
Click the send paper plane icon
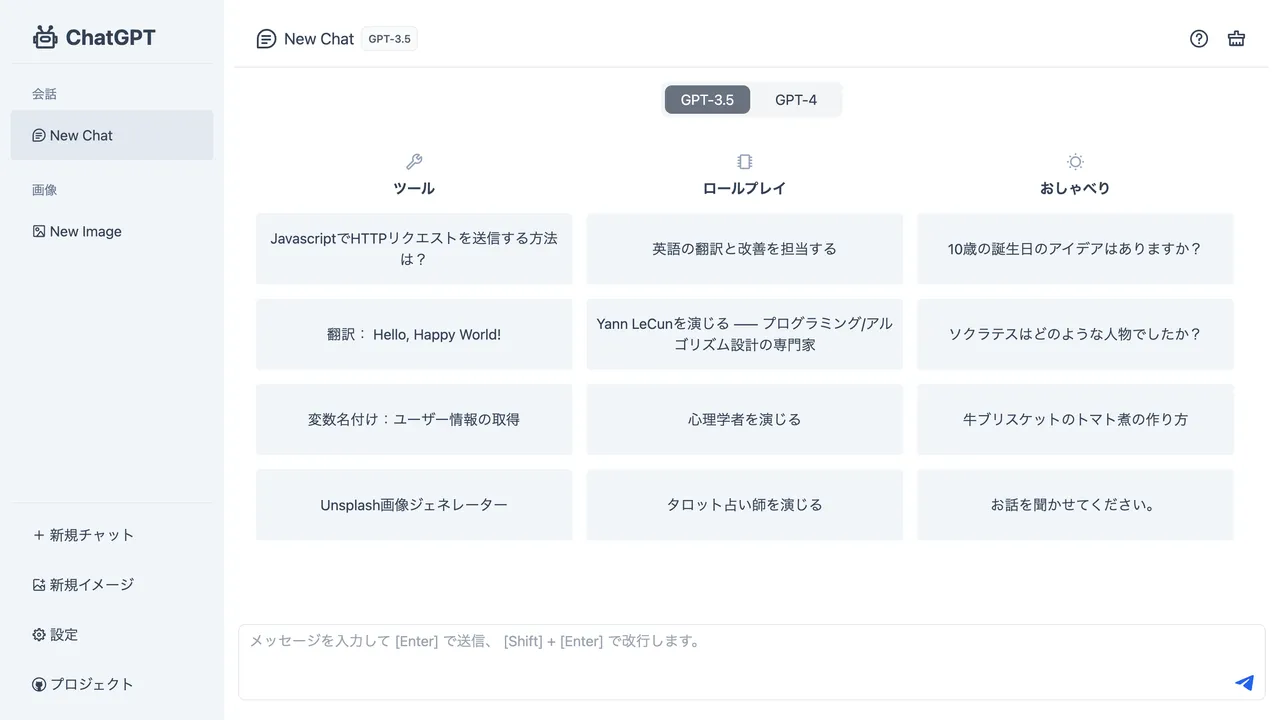pyautogui.click(x=1244, y=683)
